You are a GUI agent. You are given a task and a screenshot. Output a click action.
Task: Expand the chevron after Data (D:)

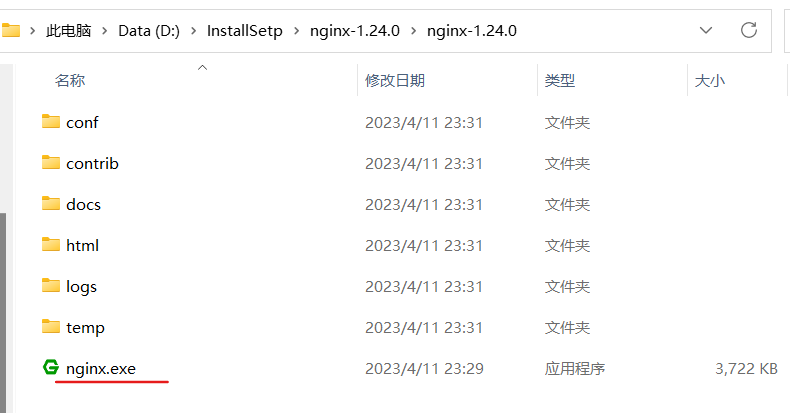[x=193, y=31]
